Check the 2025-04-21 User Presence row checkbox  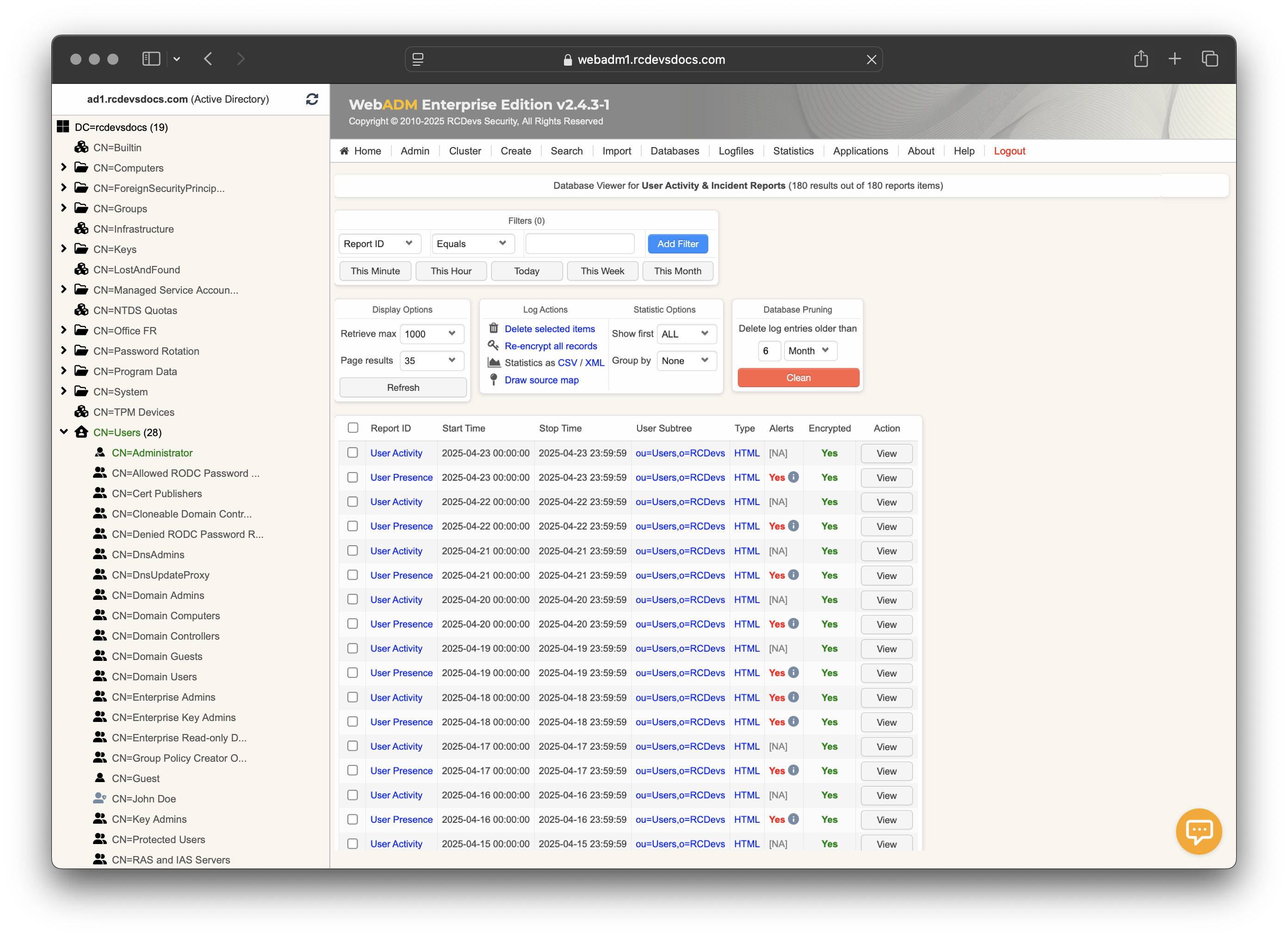coord(353,575)
